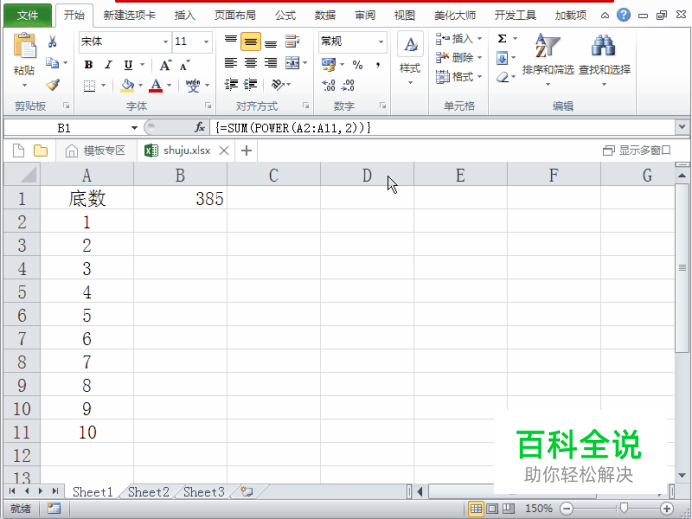Apply the red font color
This screenshot has height=519, width=692.
tap(155, 85)
